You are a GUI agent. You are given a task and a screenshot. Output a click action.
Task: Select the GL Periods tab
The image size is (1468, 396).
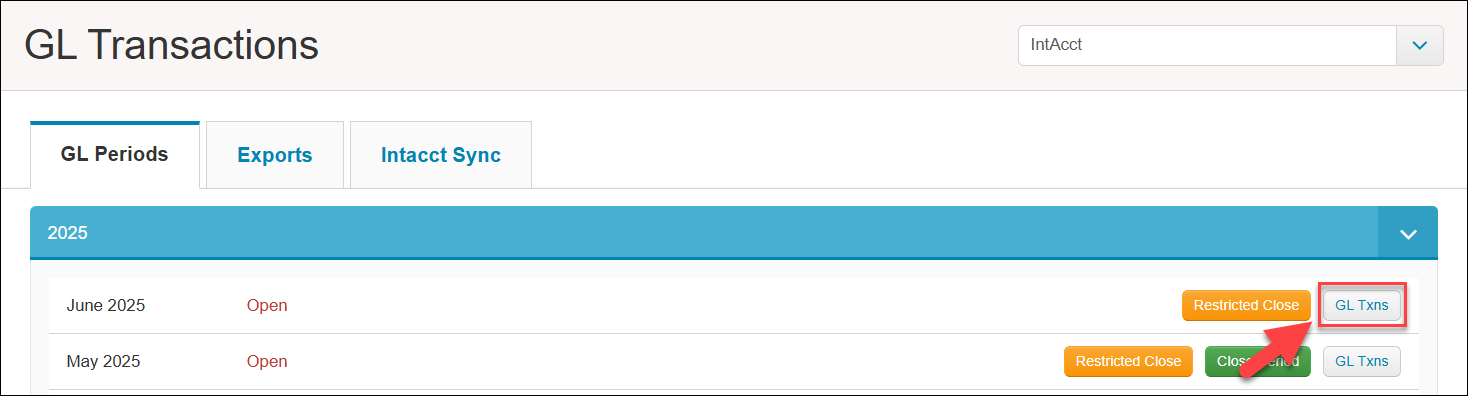click(115, 155)
